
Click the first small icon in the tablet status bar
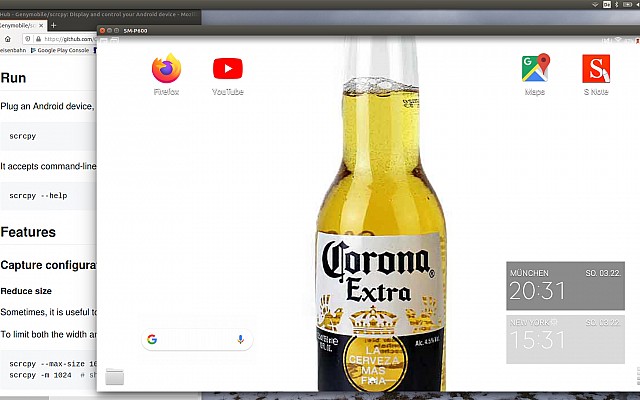click(104, 40)
